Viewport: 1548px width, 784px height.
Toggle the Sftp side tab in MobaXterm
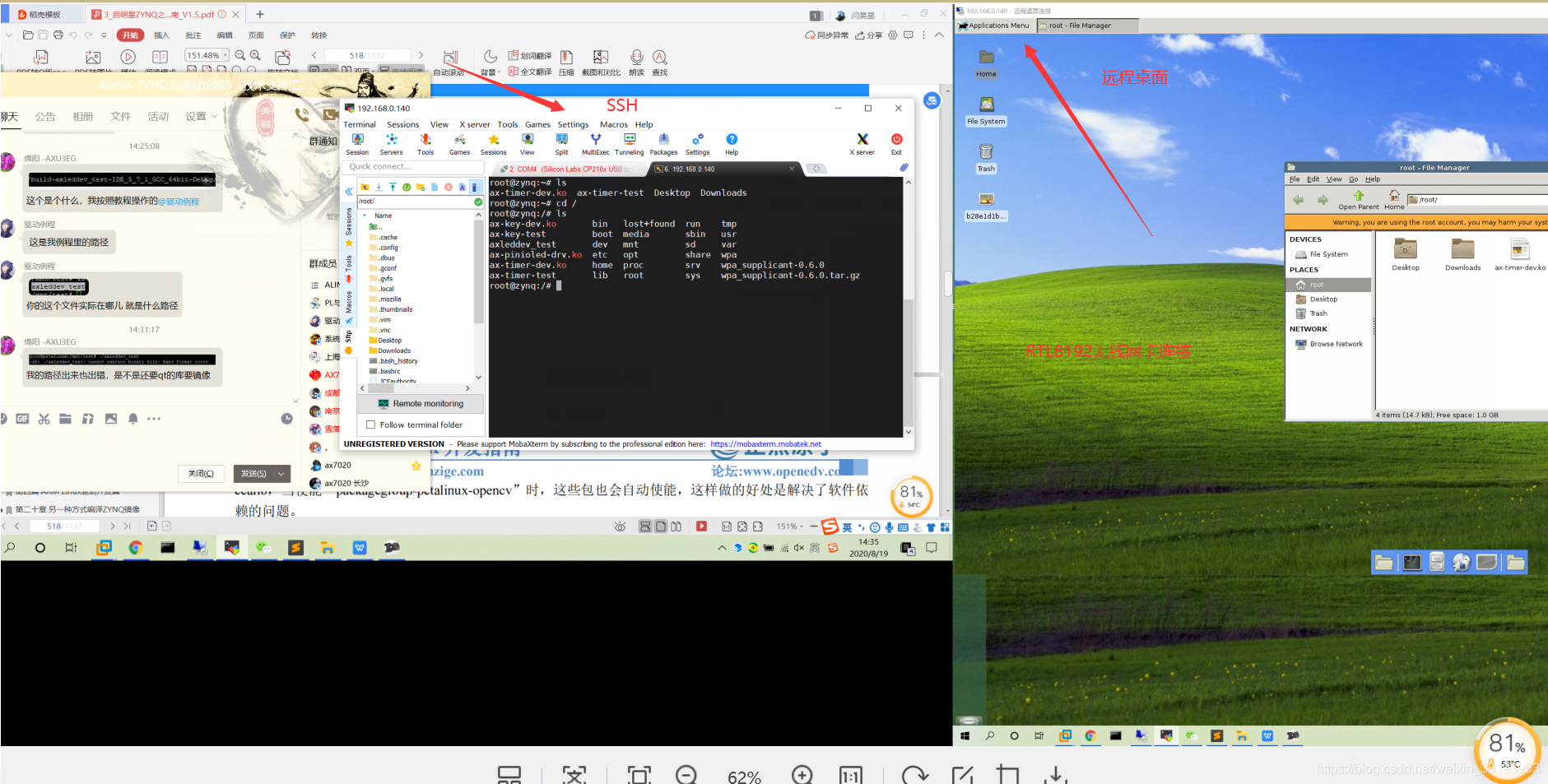click(349, 341)
